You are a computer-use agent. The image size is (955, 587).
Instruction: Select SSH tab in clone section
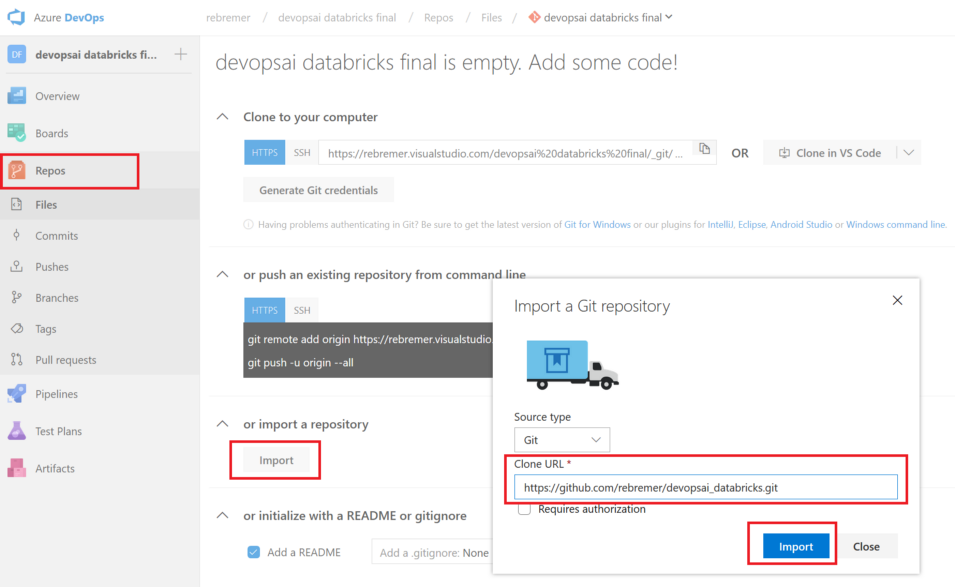(302, 152)
